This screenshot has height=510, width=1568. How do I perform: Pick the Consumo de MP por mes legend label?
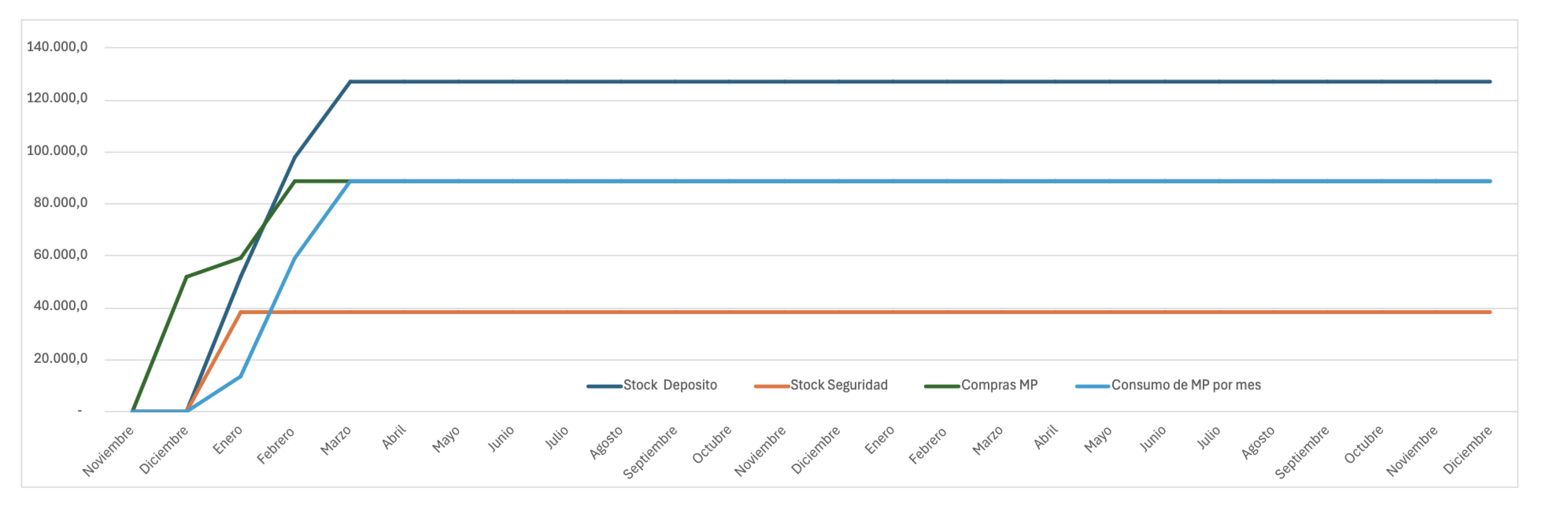pos(1186,385)
